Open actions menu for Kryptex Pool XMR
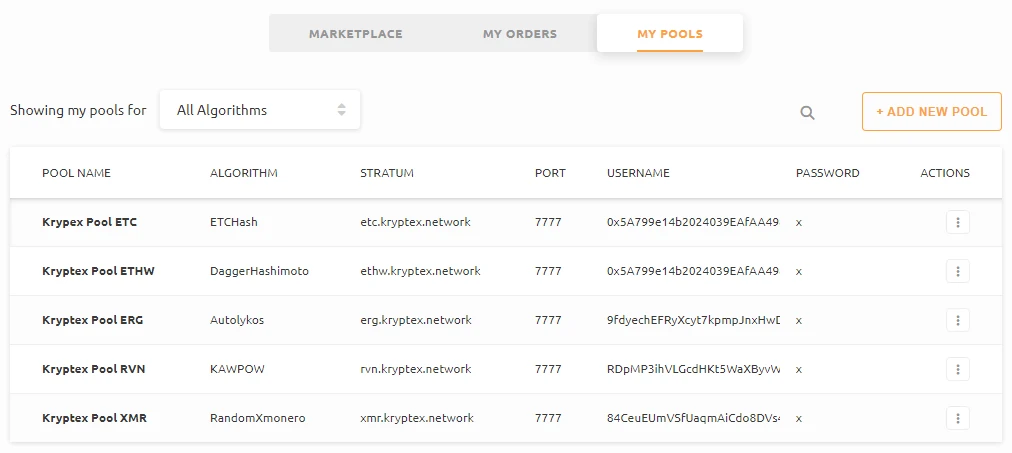This screenshot has height=453, width=1012. [957, 418]
